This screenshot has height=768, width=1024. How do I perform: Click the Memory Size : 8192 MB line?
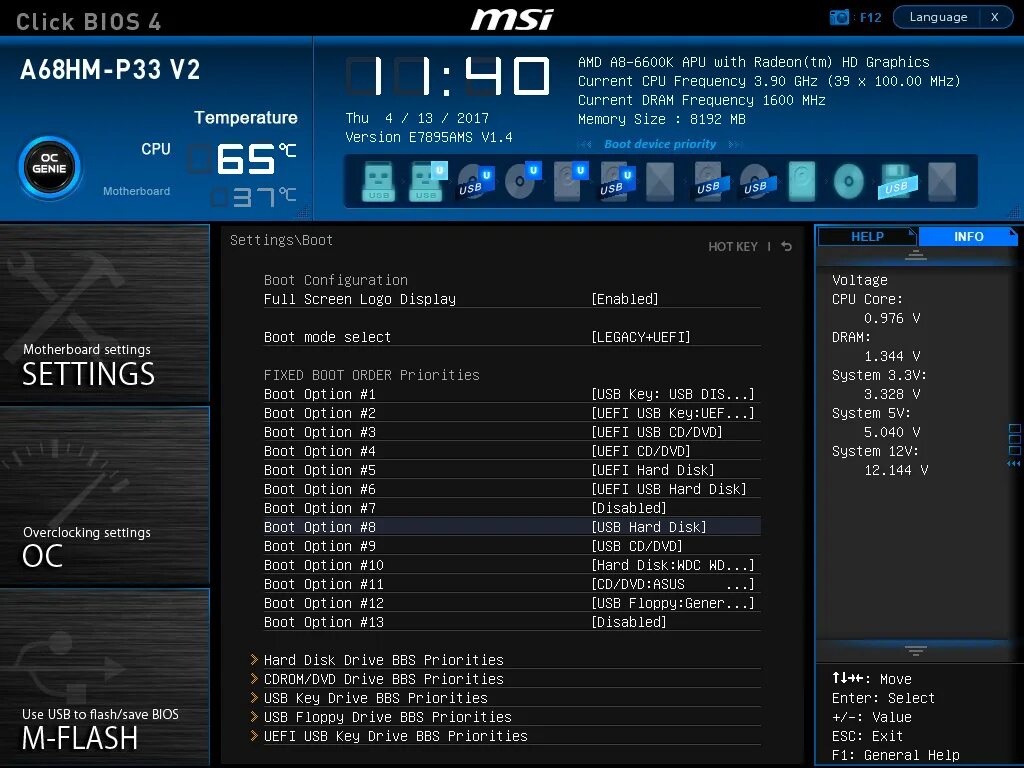(x=662, y=119)
